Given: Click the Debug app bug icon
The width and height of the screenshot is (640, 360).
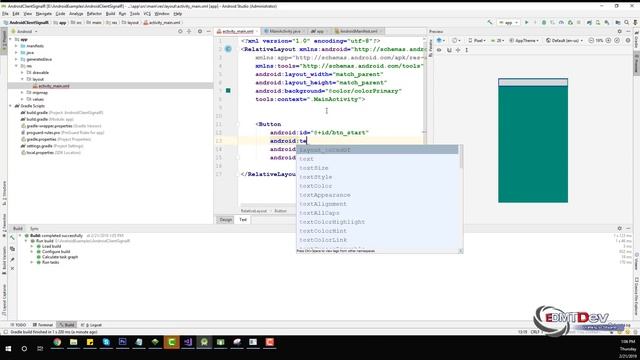Looking at the screenshot, I should (x=544, y=22).
